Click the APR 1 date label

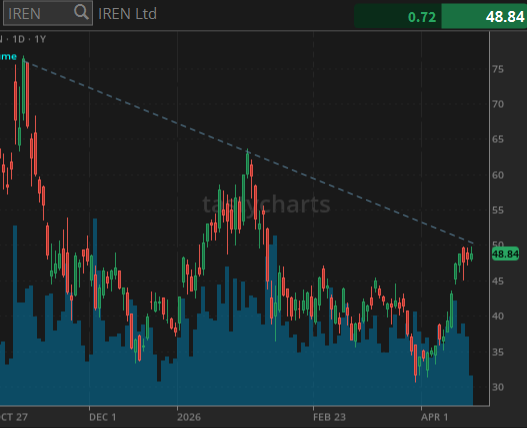435,417
